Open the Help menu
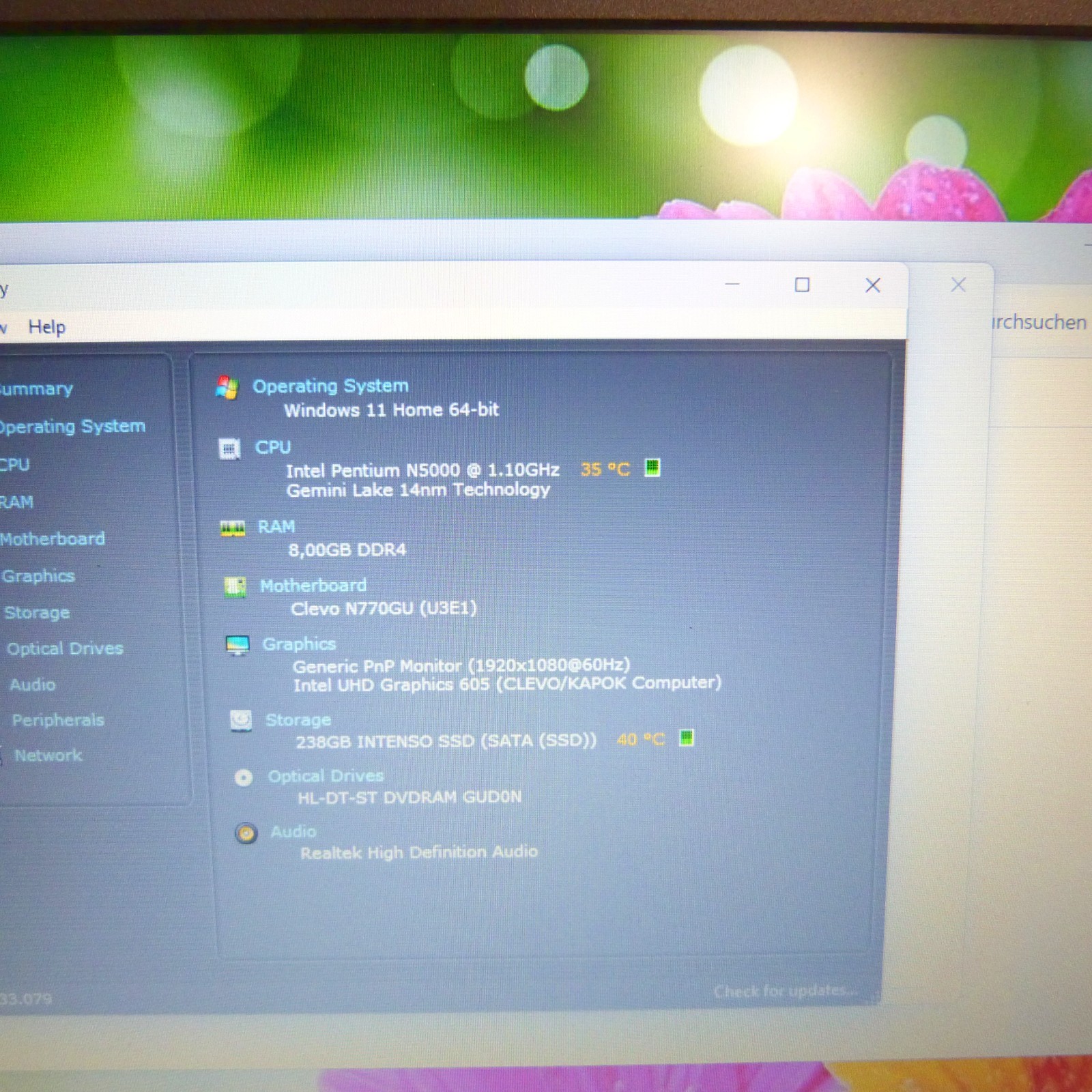Image resolution: width=1092 pixels, height=1092 pixels. 47,327
